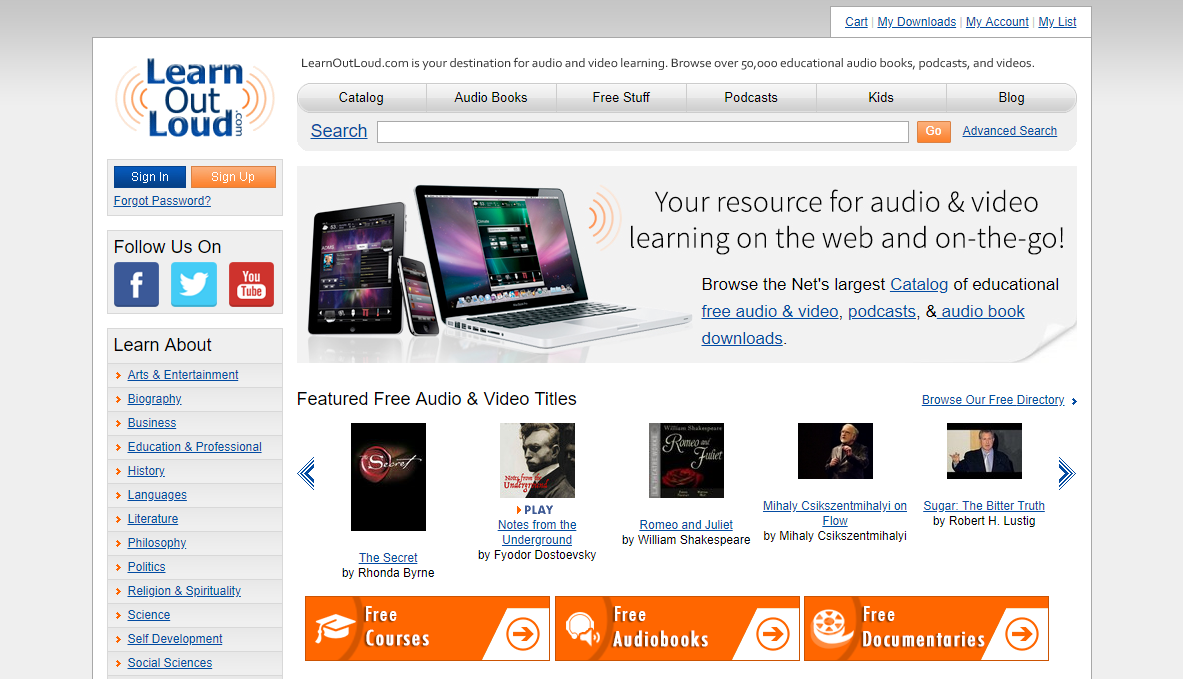
Task: Open the Catalog navigation tab
Action: pos(361,97)
